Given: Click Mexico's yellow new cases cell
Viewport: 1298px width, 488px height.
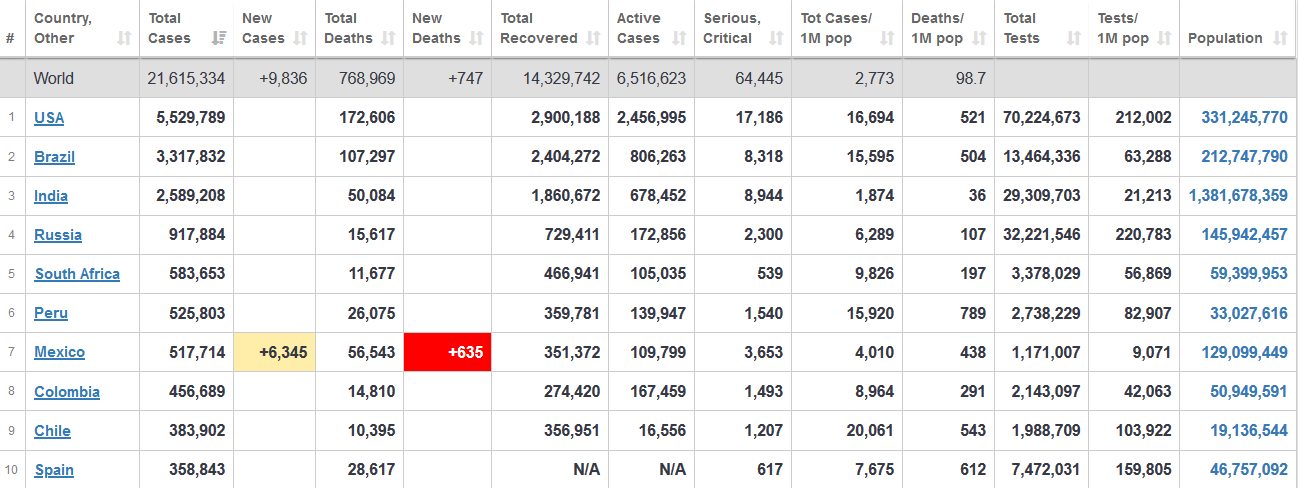Looking at the screenshot, I should [x=274, y=352].
